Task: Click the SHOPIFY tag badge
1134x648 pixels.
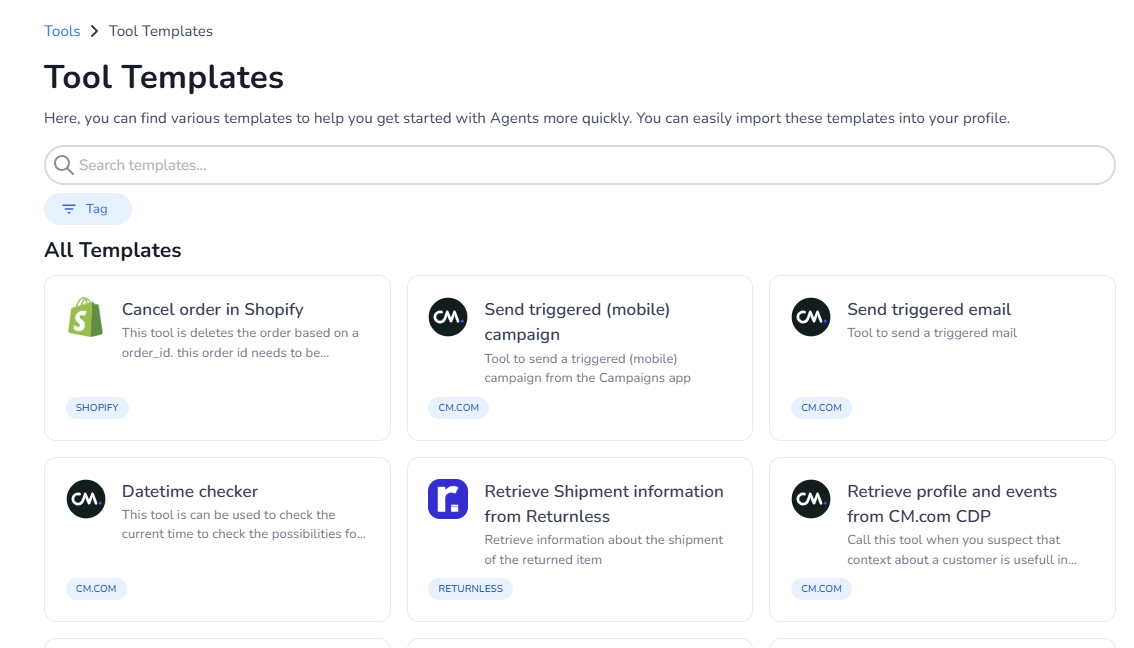Action: [x=97, y=408]
